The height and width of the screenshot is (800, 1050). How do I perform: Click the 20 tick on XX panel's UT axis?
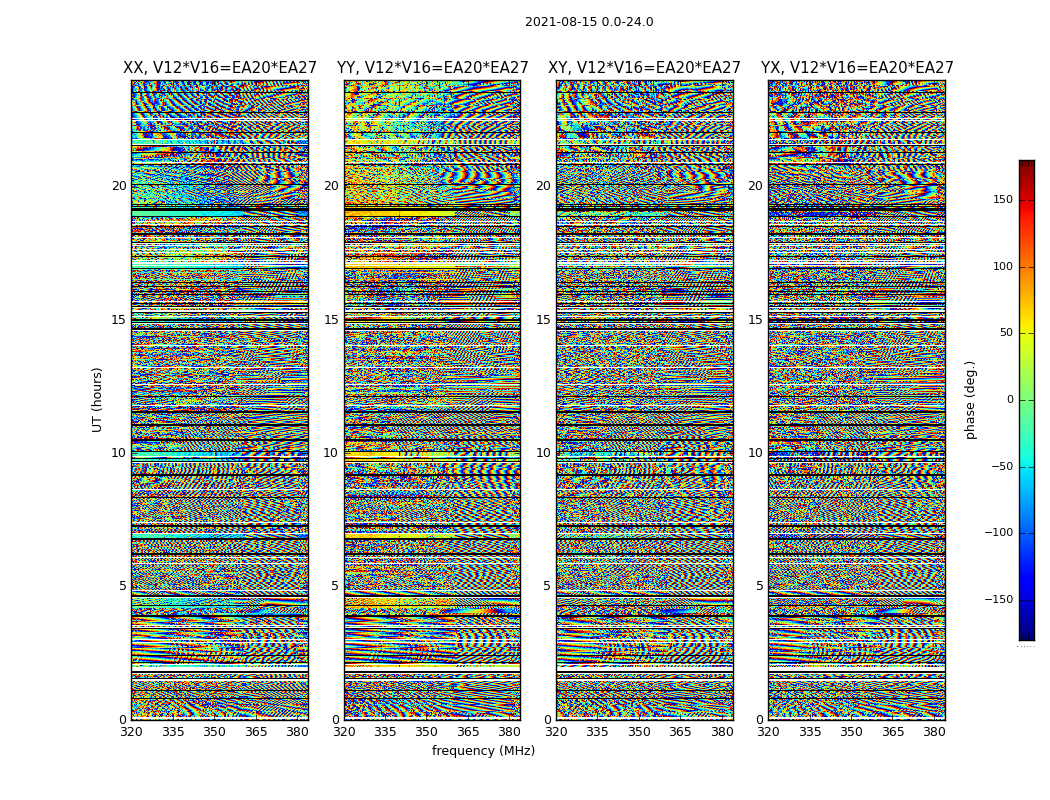(x=119, y=186)
